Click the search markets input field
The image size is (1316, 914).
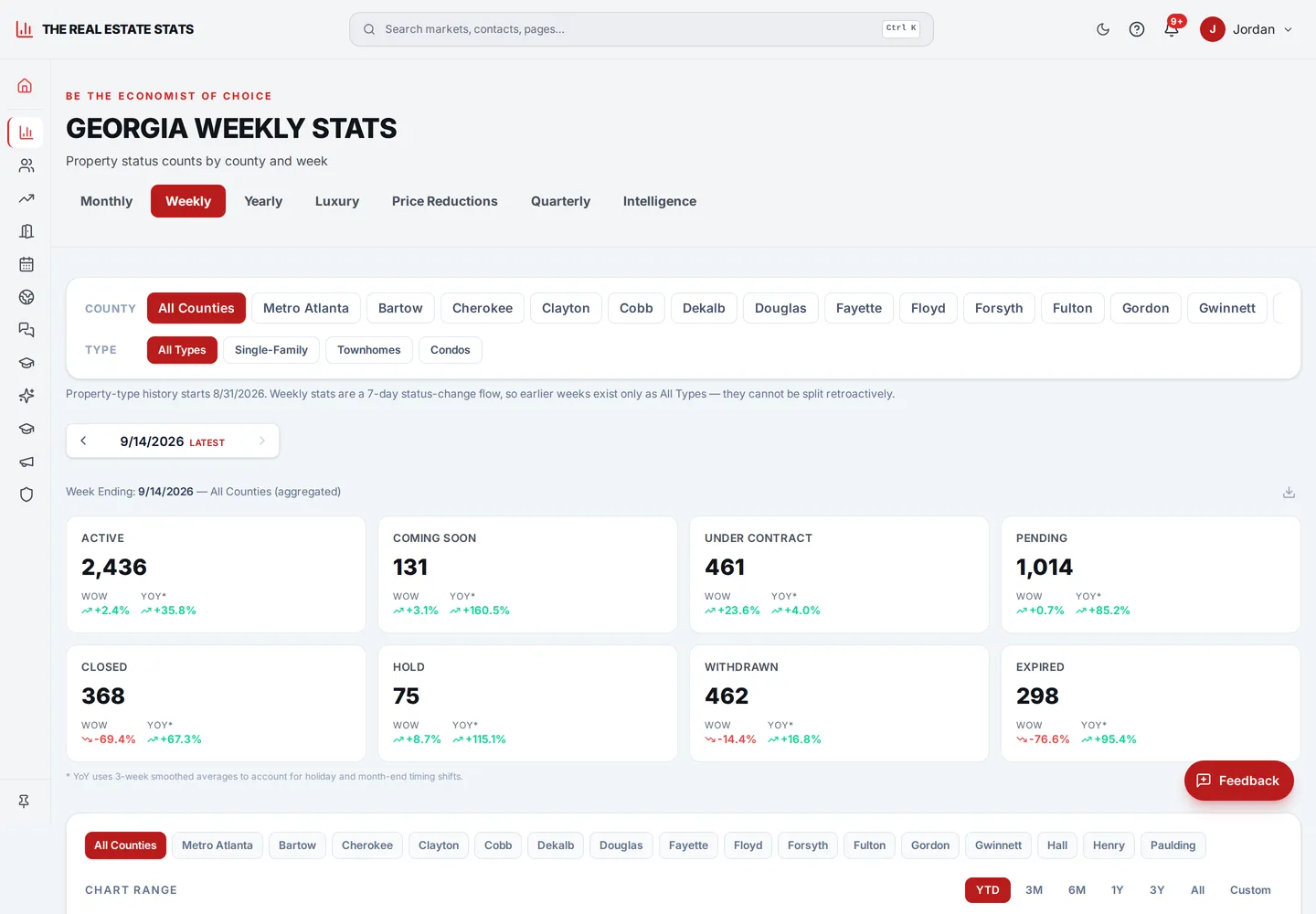(642, 29)
